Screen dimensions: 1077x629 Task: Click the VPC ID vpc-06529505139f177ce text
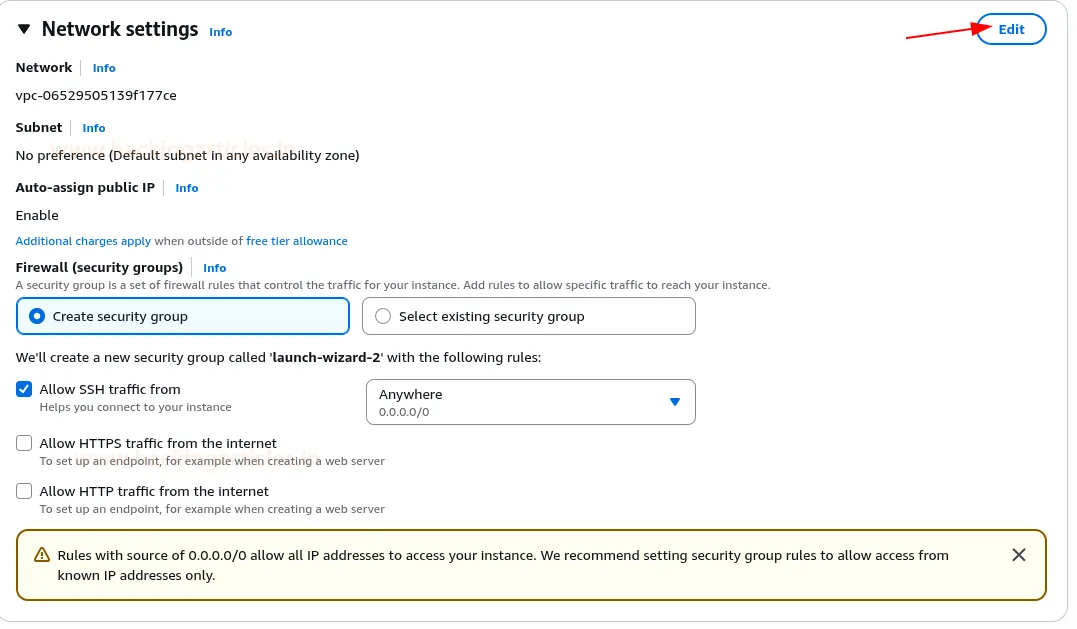[x=96, y=96]
